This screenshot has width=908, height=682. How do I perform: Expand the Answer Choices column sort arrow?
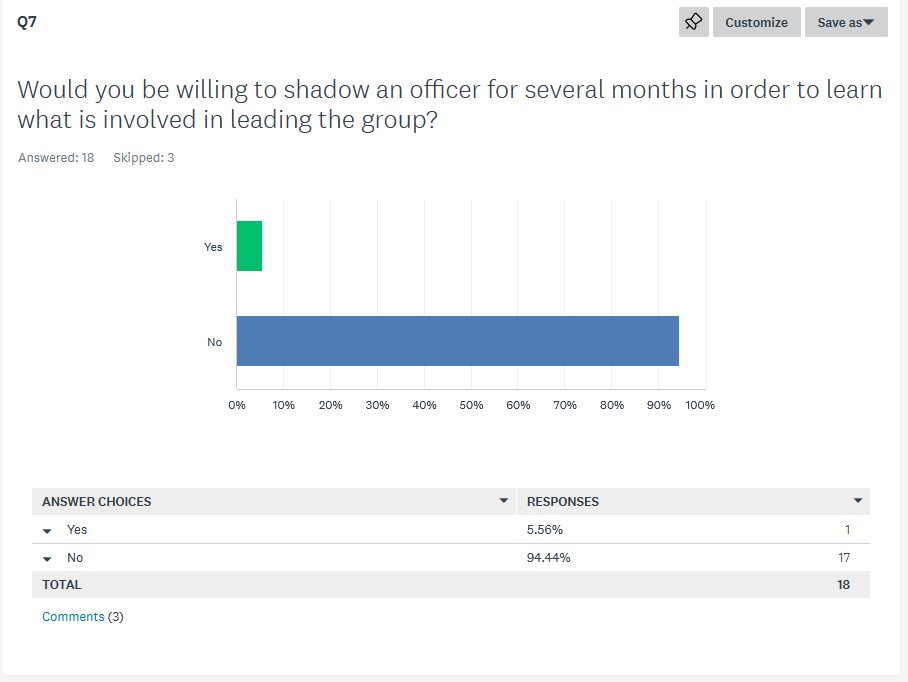[504, 501]
